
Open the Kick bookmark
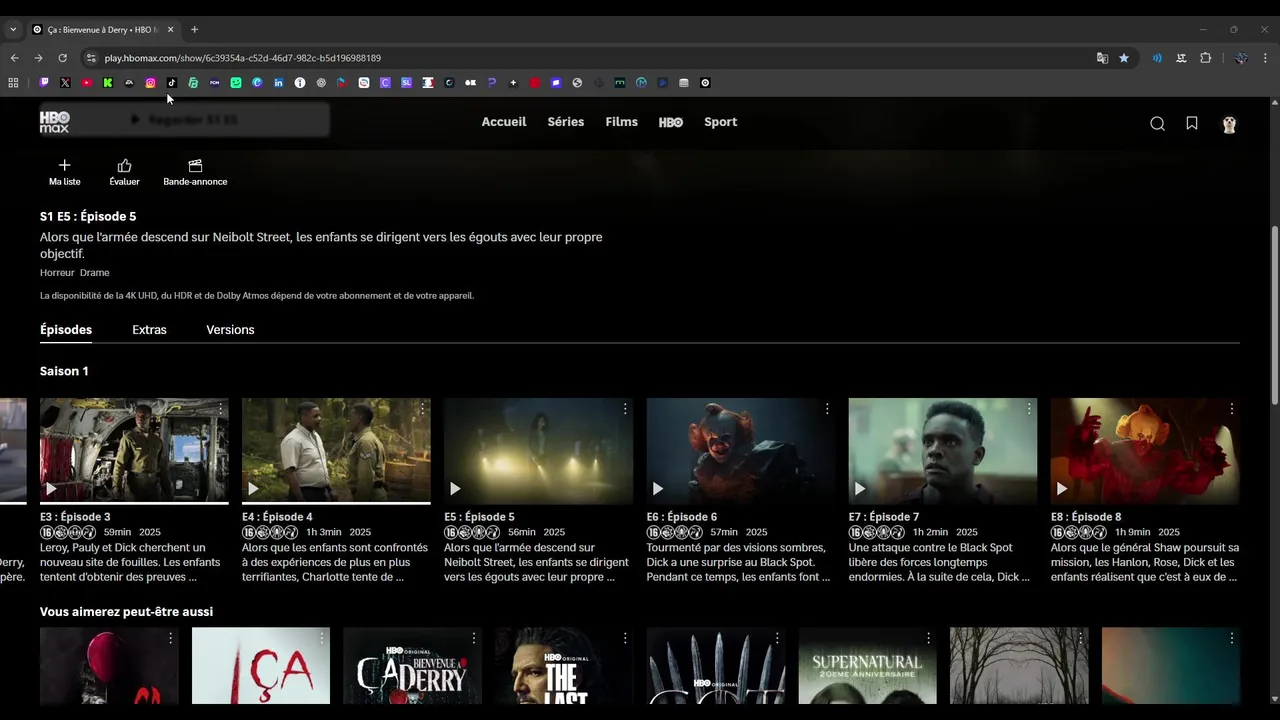pyautogui.click(x=108, y=83)
